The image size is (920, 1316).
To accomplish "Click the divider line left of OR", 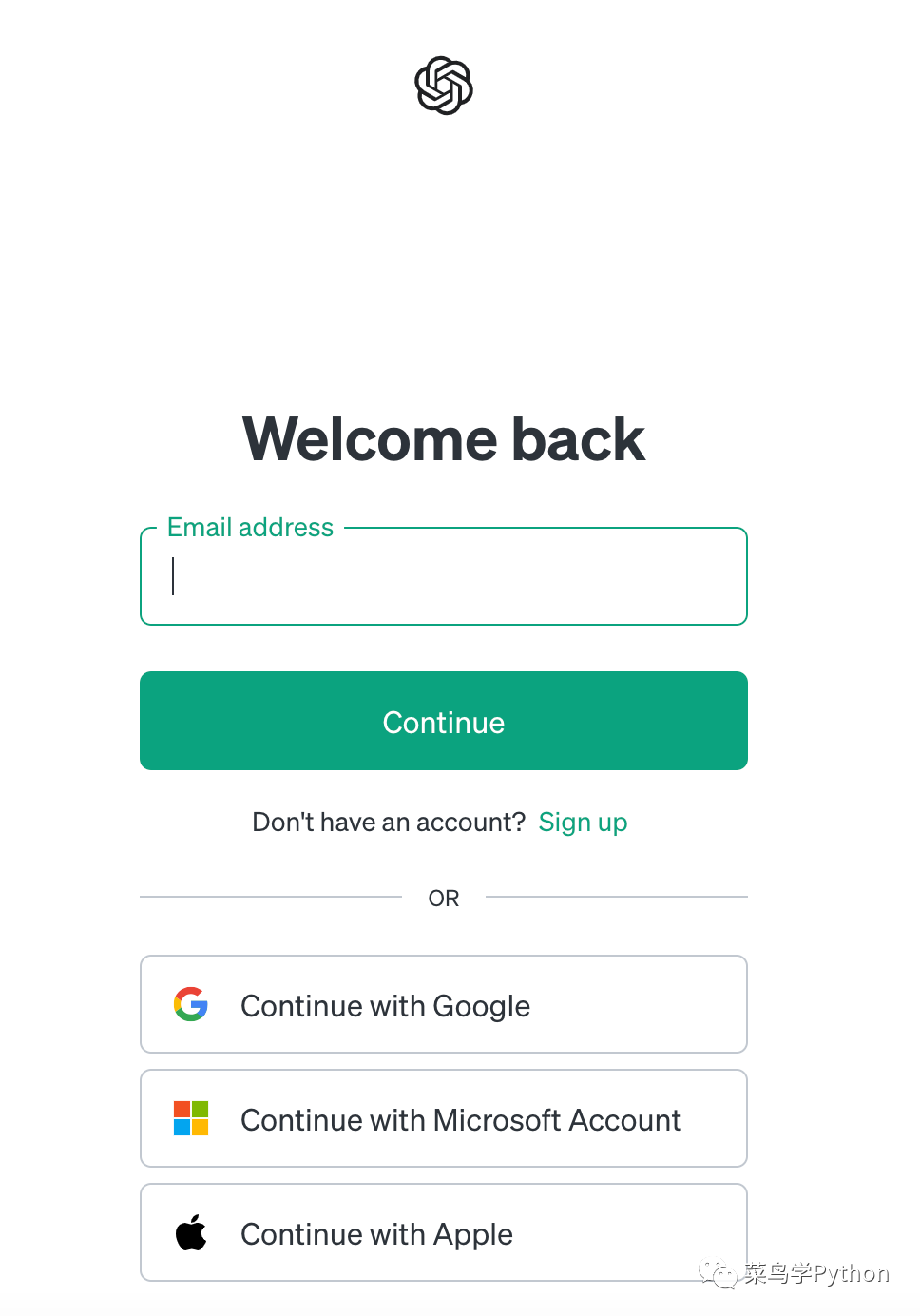I will point(271,897).
